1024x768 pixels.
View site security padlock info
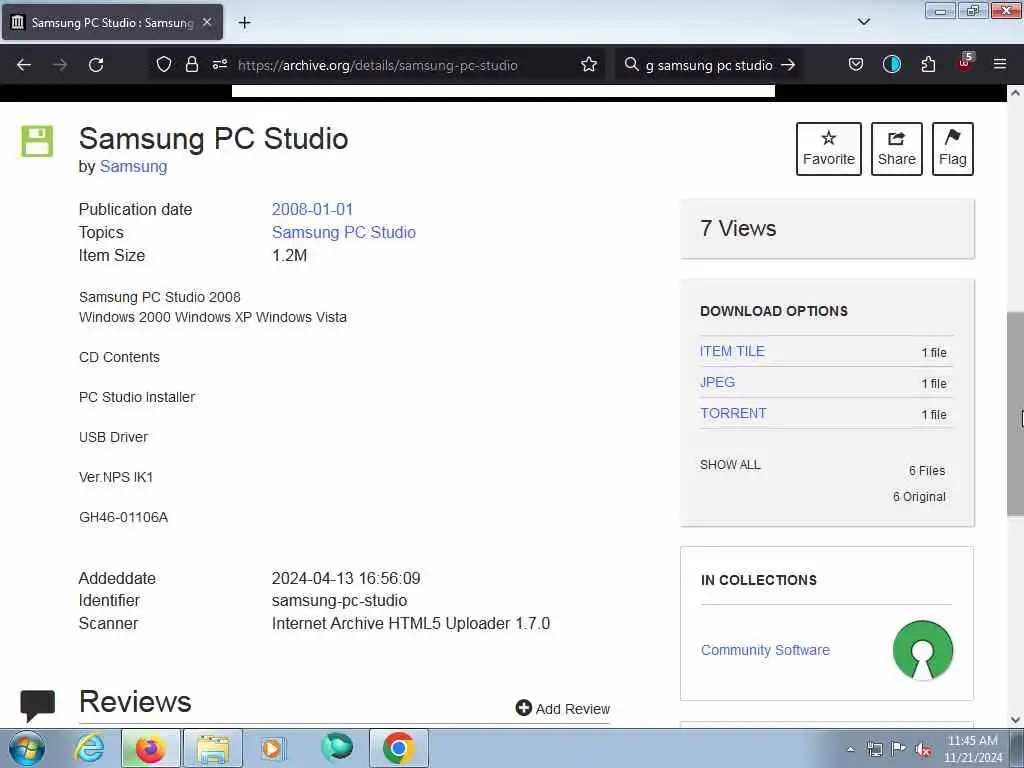[x=191, y=64]
